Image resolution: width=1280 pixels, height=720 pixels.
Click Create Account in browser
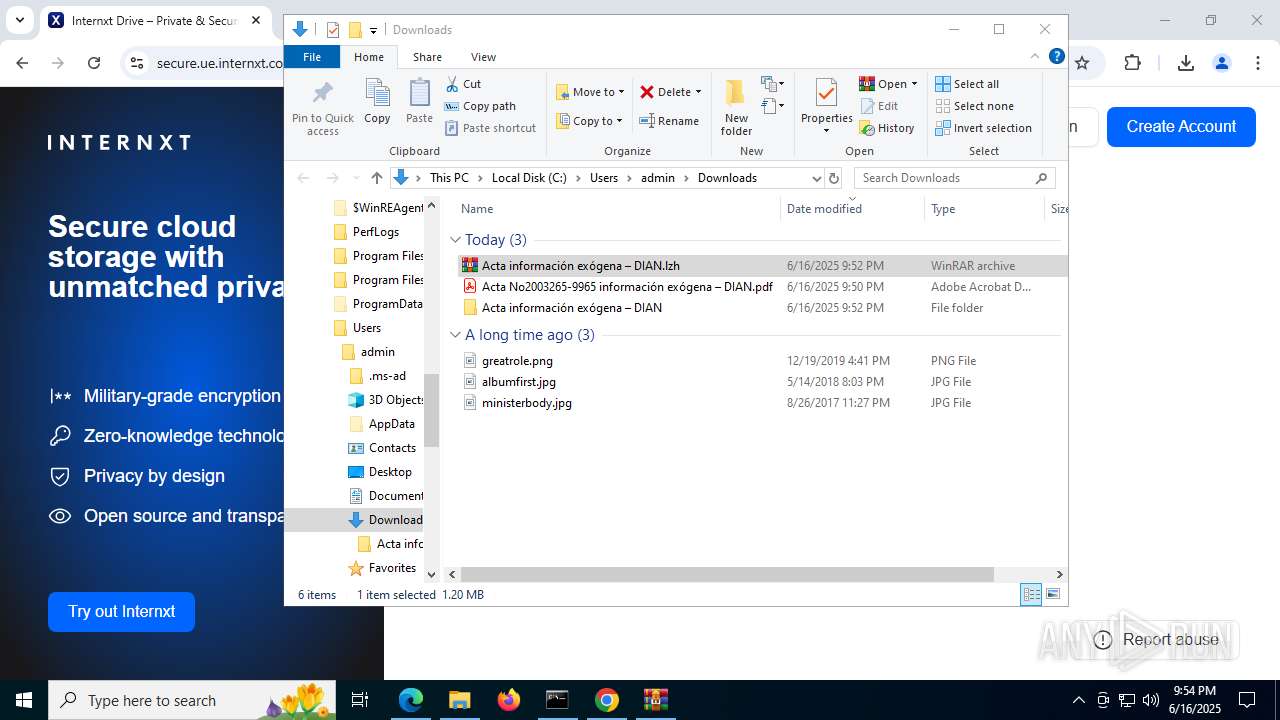coord(1181,127)
